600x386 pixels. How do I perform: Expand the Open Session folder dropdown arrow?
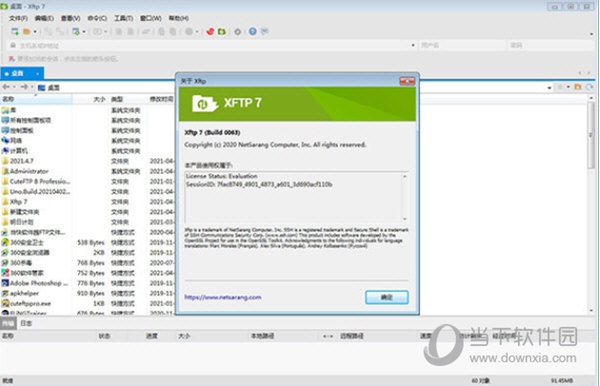pyautogui.click(x=35, y=32)
